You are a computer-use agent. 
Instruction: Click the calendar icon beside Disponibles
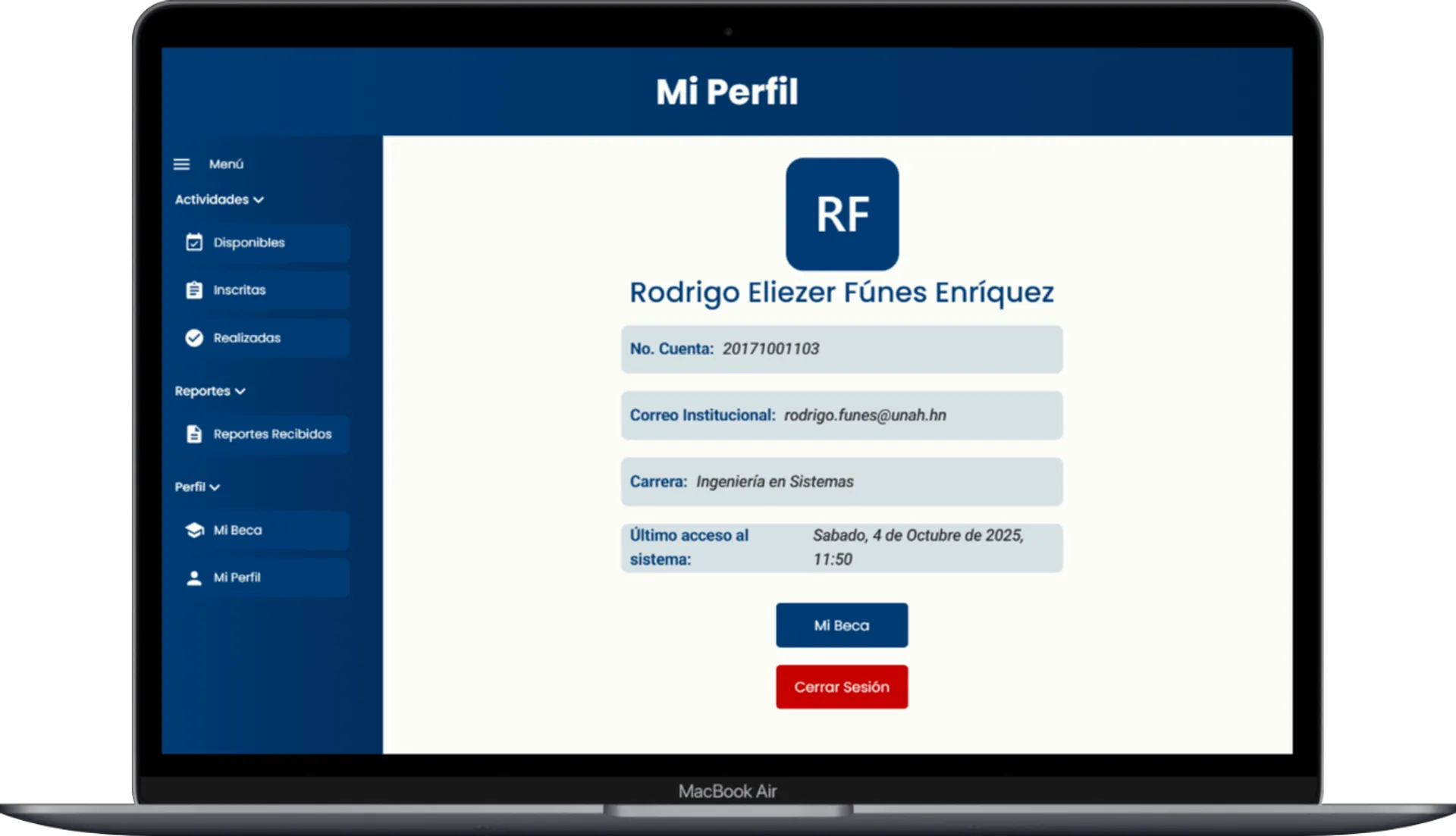pos(194,243)
